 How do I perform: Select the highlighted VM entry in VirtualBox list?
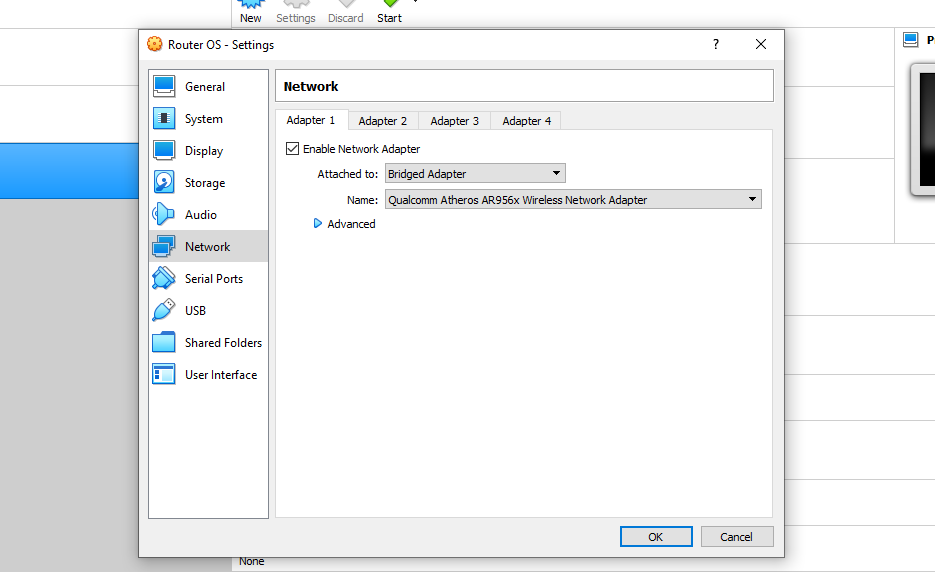pos(69,171)
